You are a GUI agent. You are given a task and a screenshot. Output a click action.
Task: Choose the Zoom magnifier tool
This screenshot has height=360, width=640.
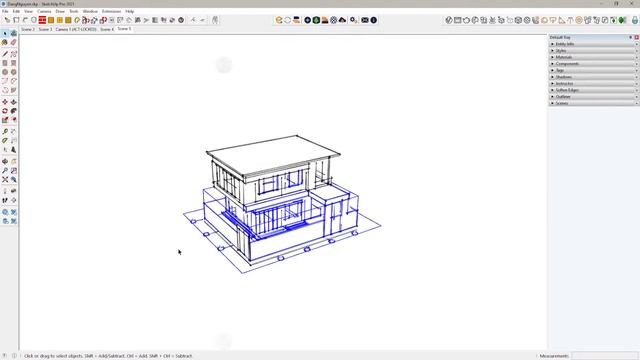[5, 170]
